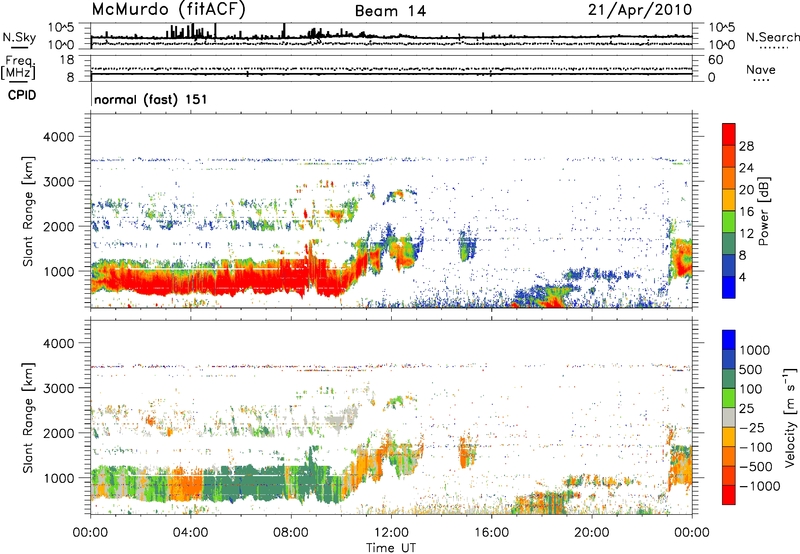Click the "20:00" time tick label
The height and width of the screenshot is (554, 800).
(x=591, y=533)
